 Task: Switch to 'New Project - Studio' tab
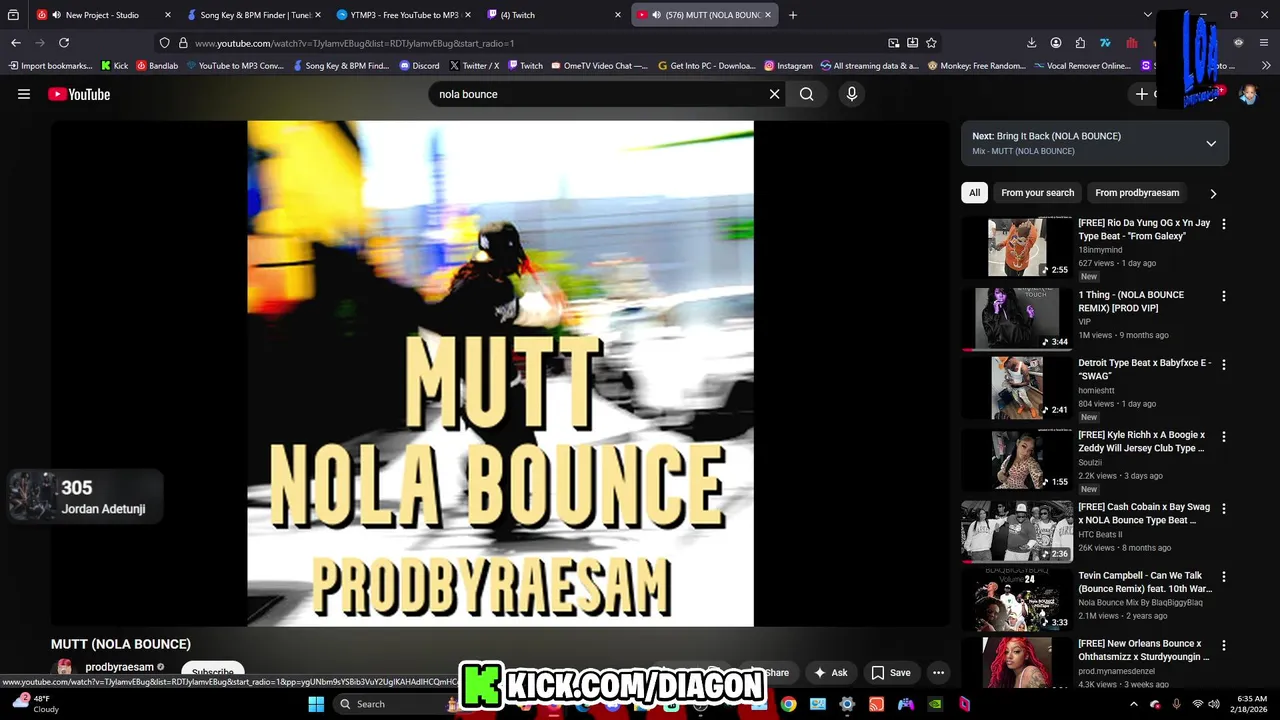102,15
